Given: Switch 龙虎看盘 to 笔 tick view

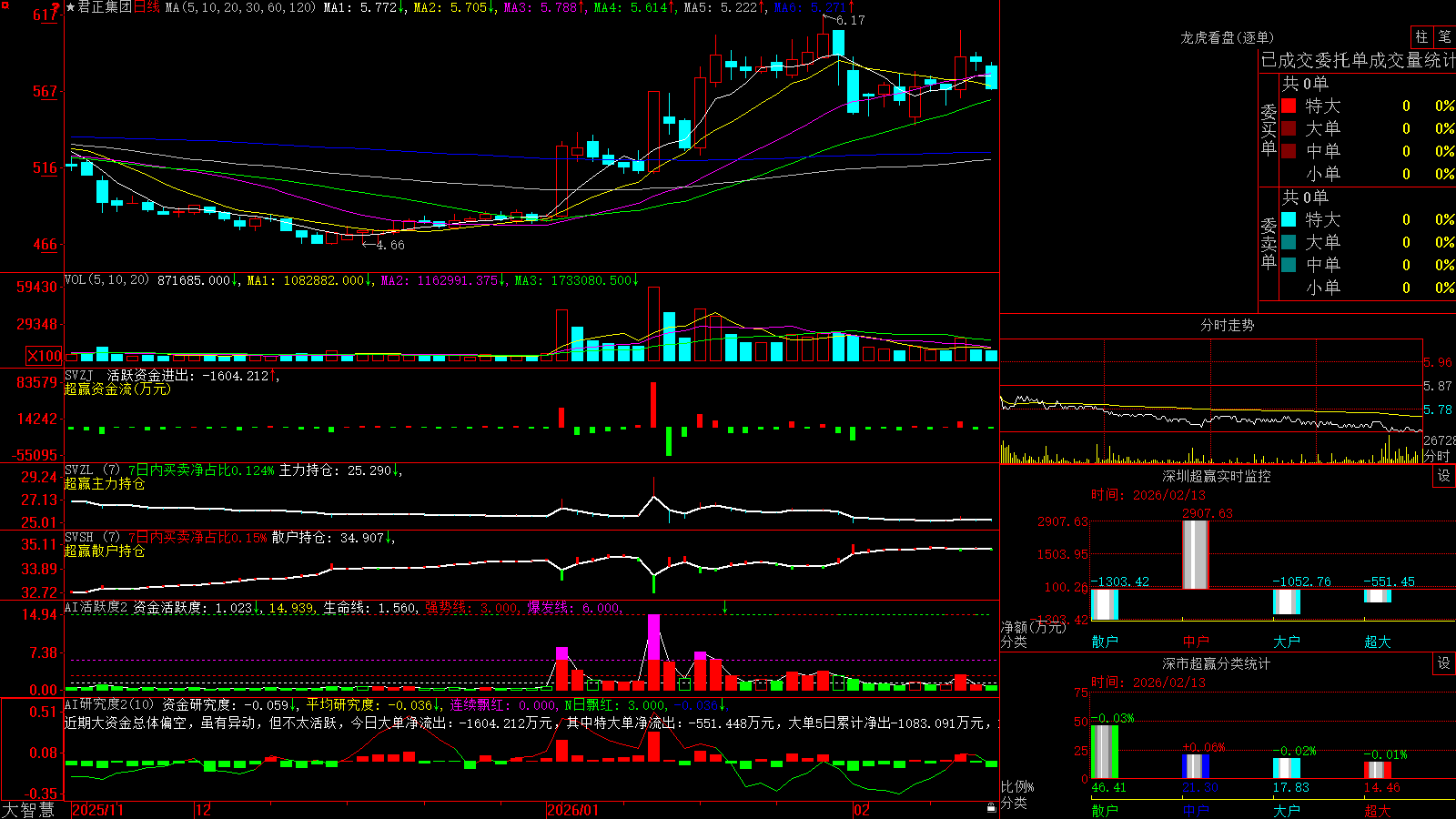Looking at the screenshot, I should pos(1444,37).
